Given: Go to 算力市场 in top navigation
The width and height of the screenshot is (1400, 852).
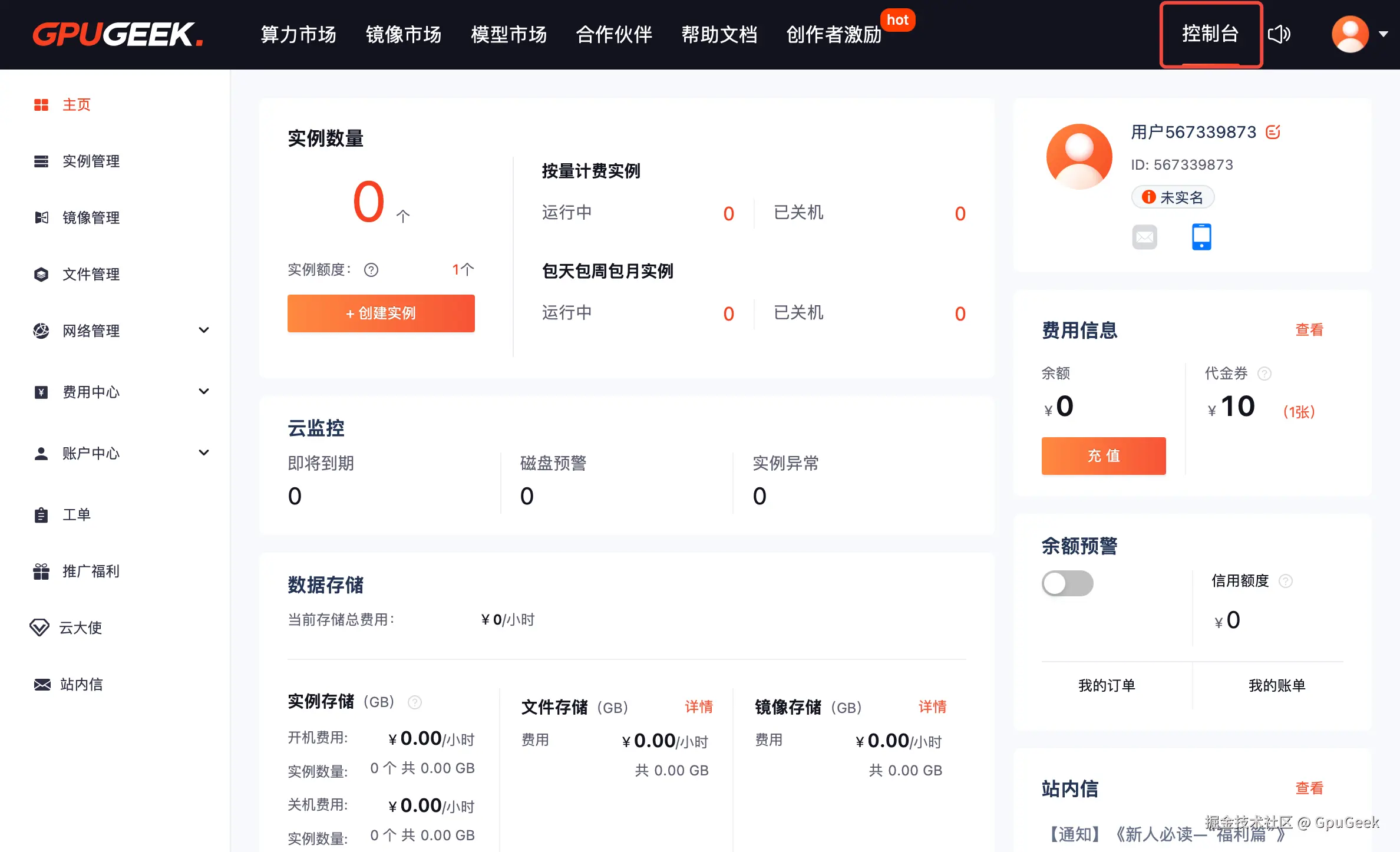Looking at the screenshot, I should pyautogui.click(x=298, y=34).
